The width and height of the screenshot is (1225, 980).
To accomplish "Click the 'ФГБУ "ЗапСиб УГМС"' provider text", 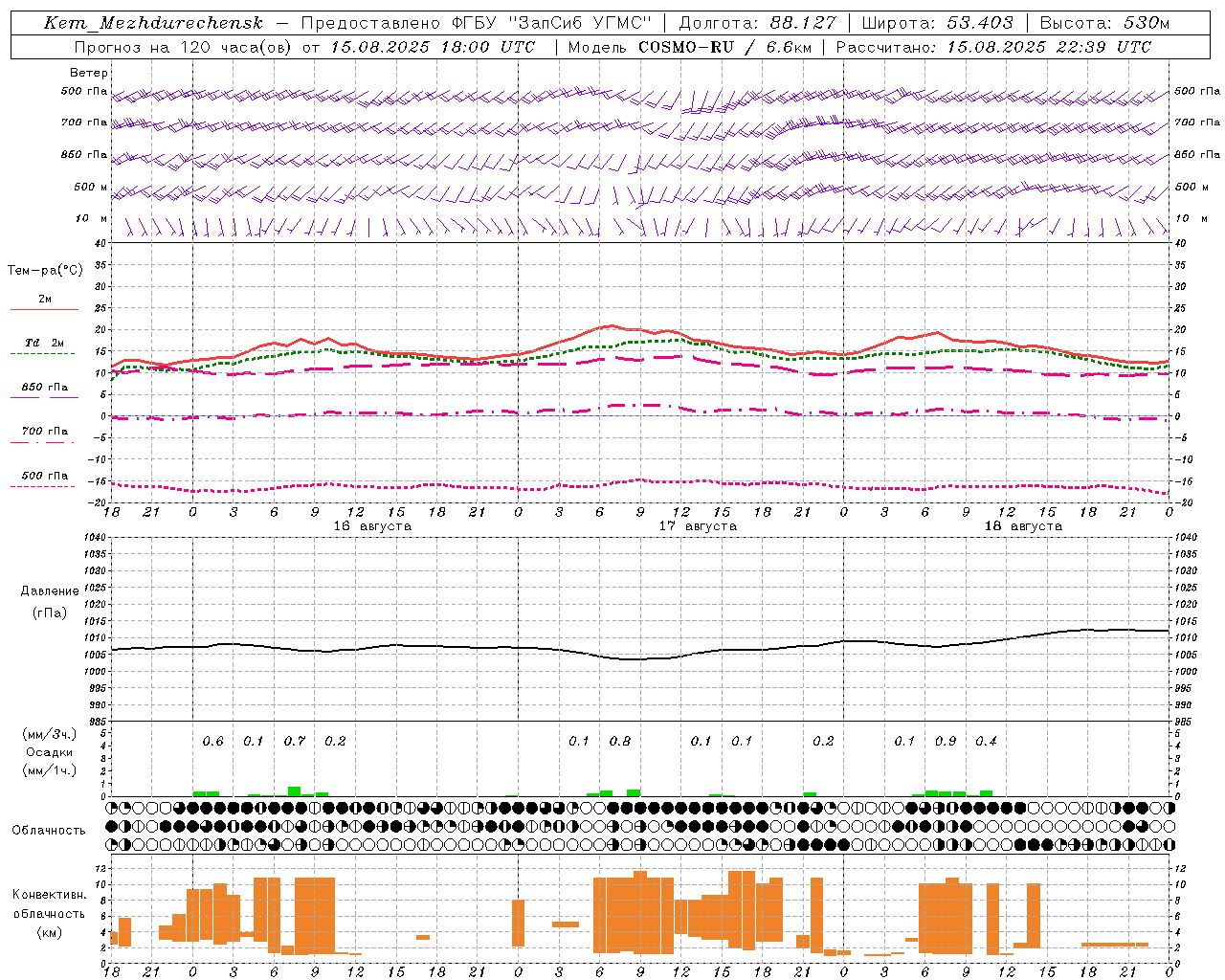I will point(551,23).
